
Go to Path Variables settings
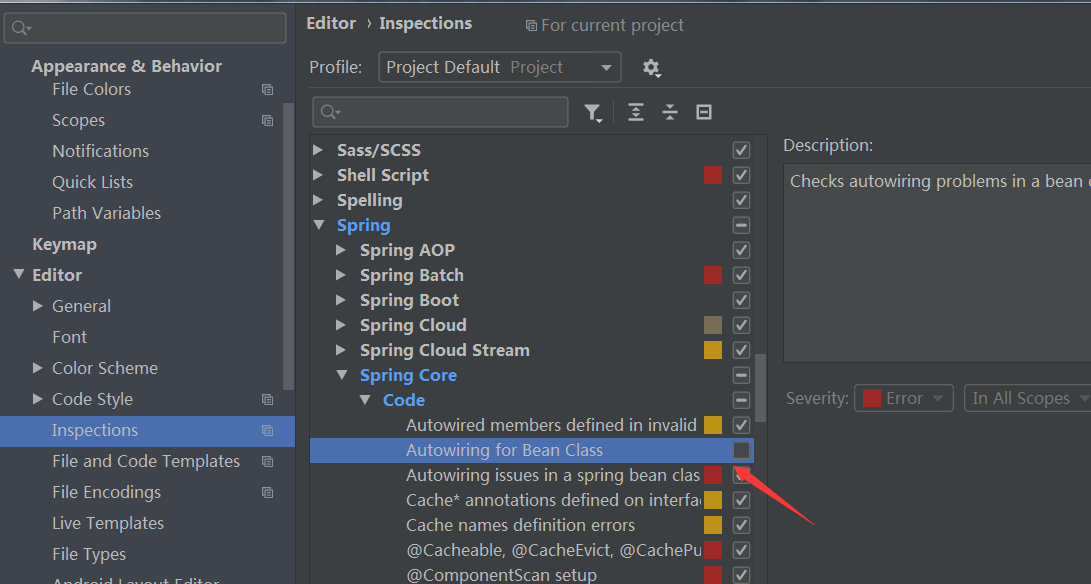pyautogui.click(x=106, y=213)
